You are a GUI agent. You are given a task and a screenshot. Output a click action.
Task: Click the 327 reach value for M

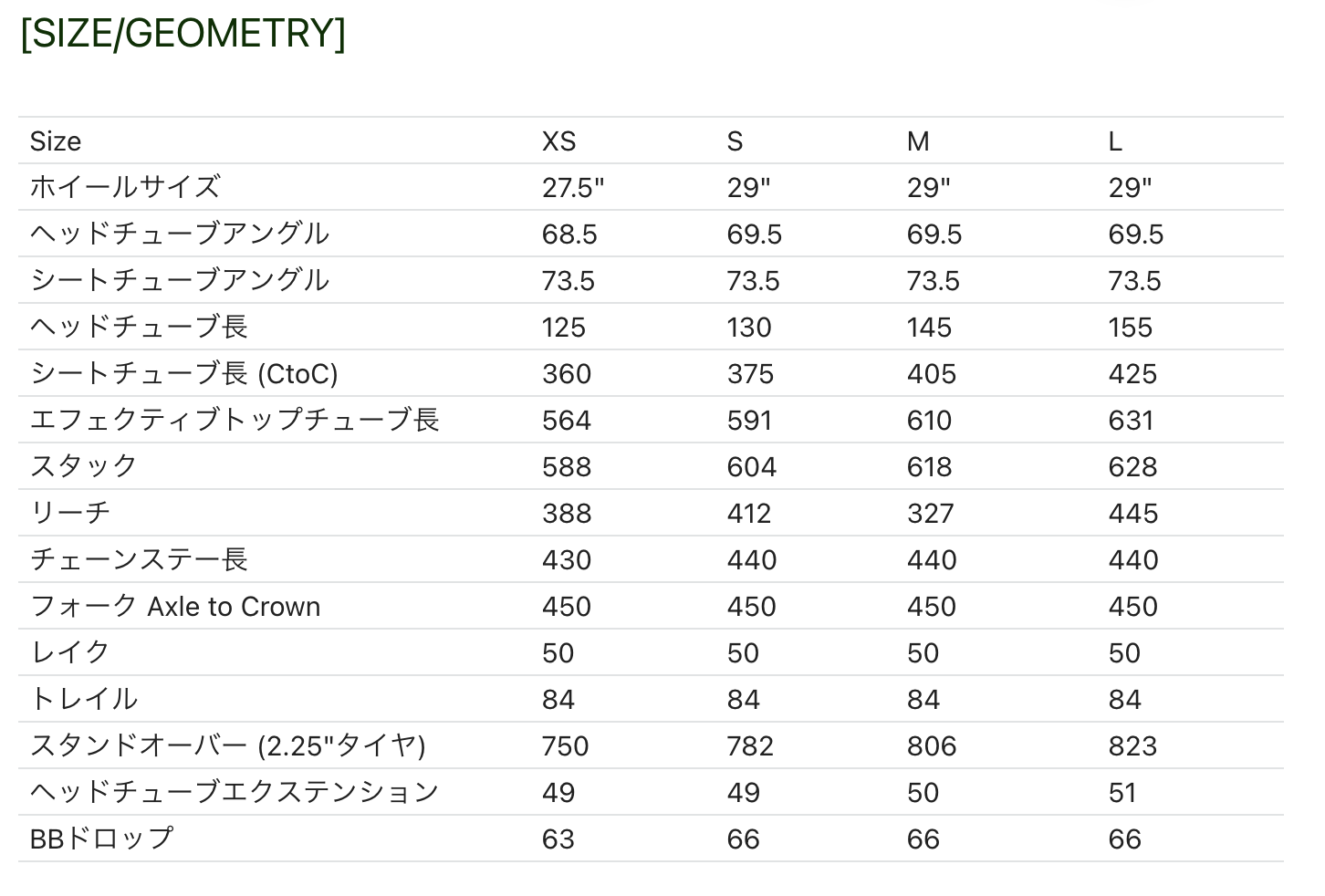click(930, 514)
